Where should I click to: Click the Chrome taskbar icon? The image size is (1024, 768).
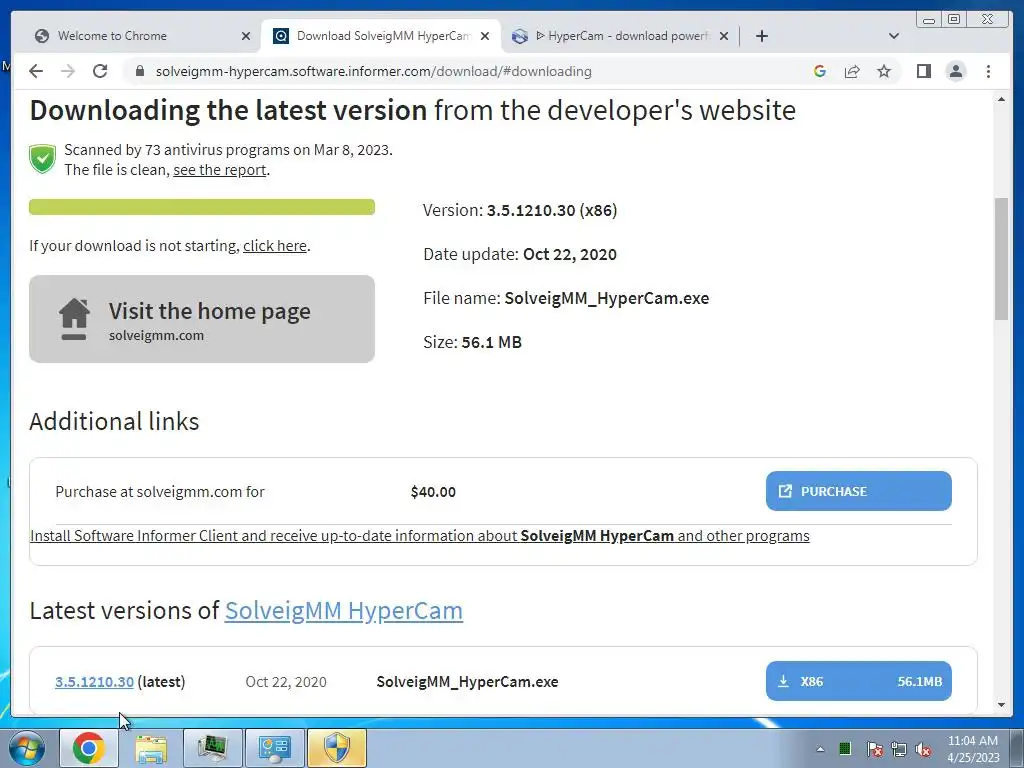click(x=89, y=748)
